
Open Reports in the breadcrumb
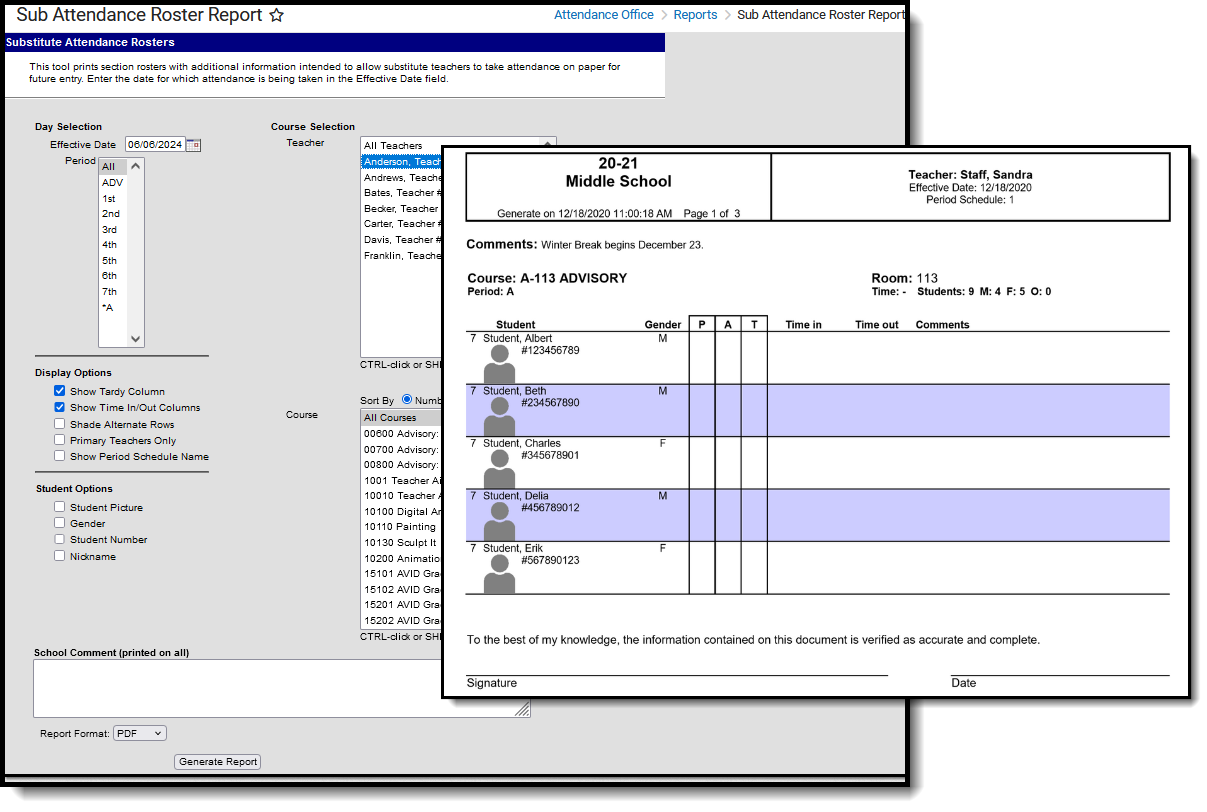(695, 15)
